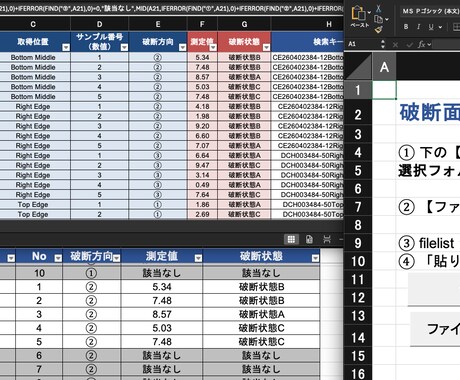Select column F header in top window

pos(202,24)
